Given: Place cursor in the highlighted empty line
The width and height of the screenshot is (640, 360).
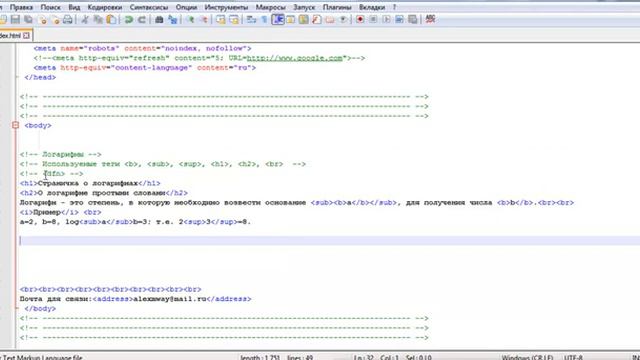Looking at the screenshot, I should pos(329,241).
